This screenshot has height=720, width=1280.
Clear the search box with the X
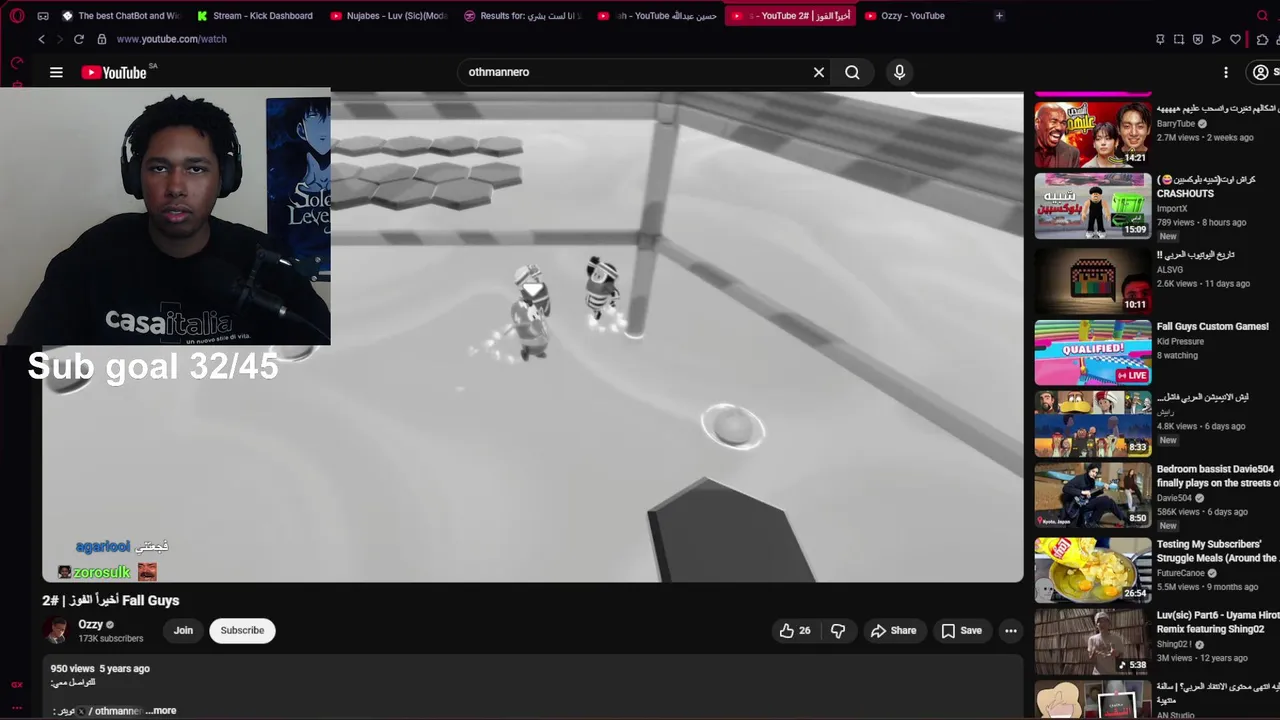(819, 72)
